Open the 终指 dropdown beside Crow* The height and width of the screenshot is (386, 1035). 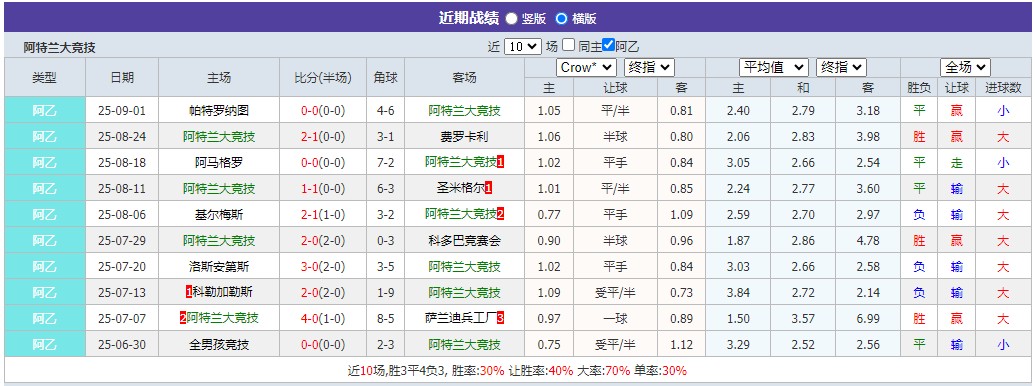pos(649,67)
